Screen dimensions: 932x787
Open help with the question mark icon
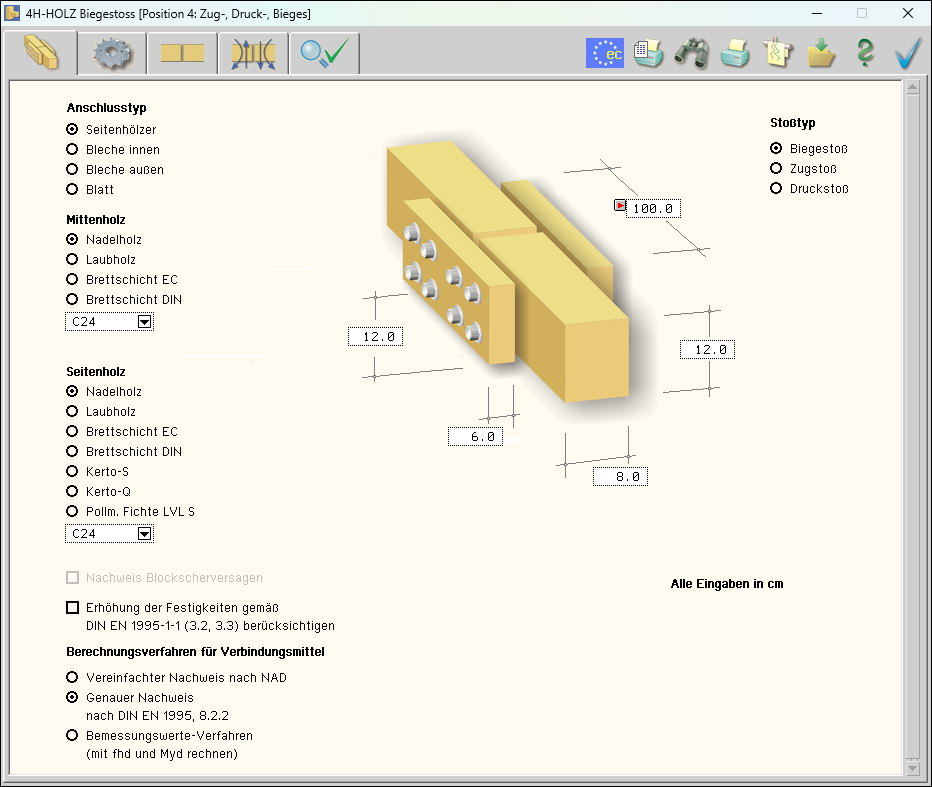[865, 53]
